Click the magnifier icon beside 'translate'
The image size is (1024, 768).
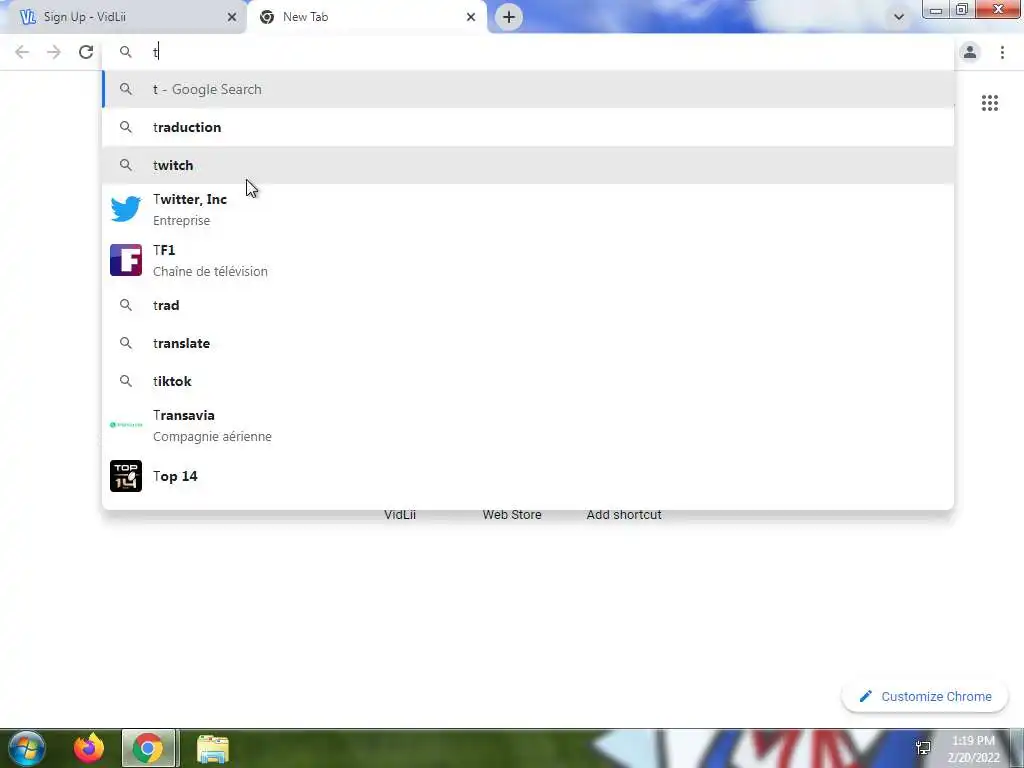[125, 343]
